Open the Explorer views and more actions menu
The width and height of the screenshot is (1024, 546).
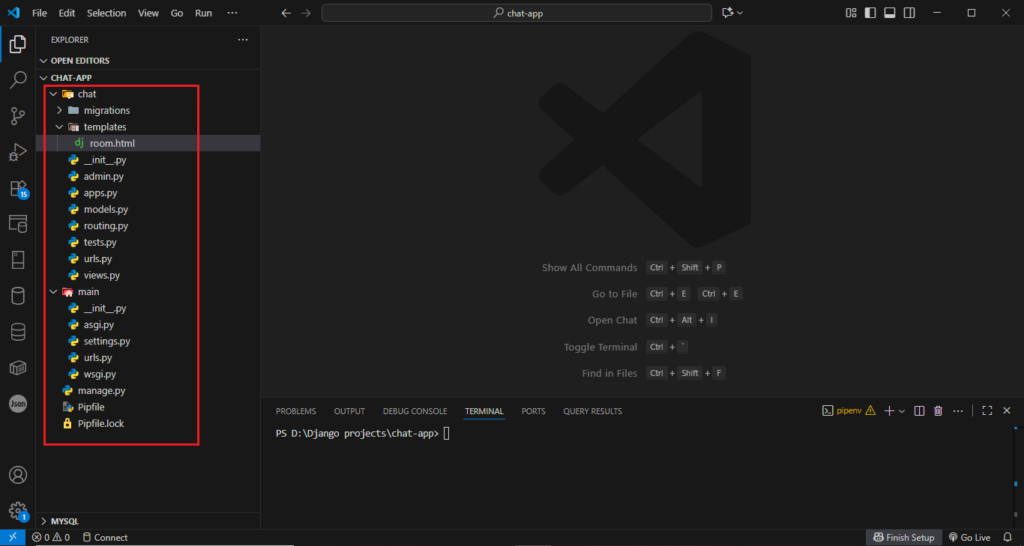tap(243, 40)
